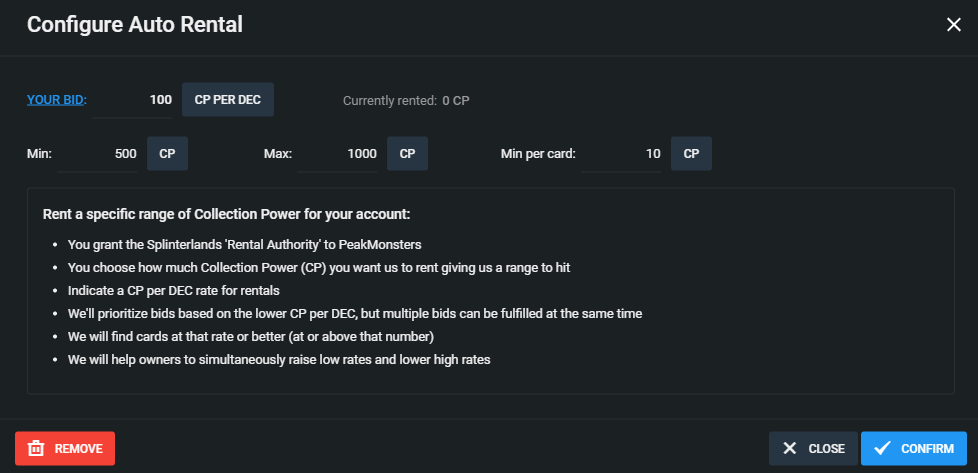Click the Currently rented 0 CP text
The height and width of the screenshot is (473, 978).
click(x=406, y=100)
